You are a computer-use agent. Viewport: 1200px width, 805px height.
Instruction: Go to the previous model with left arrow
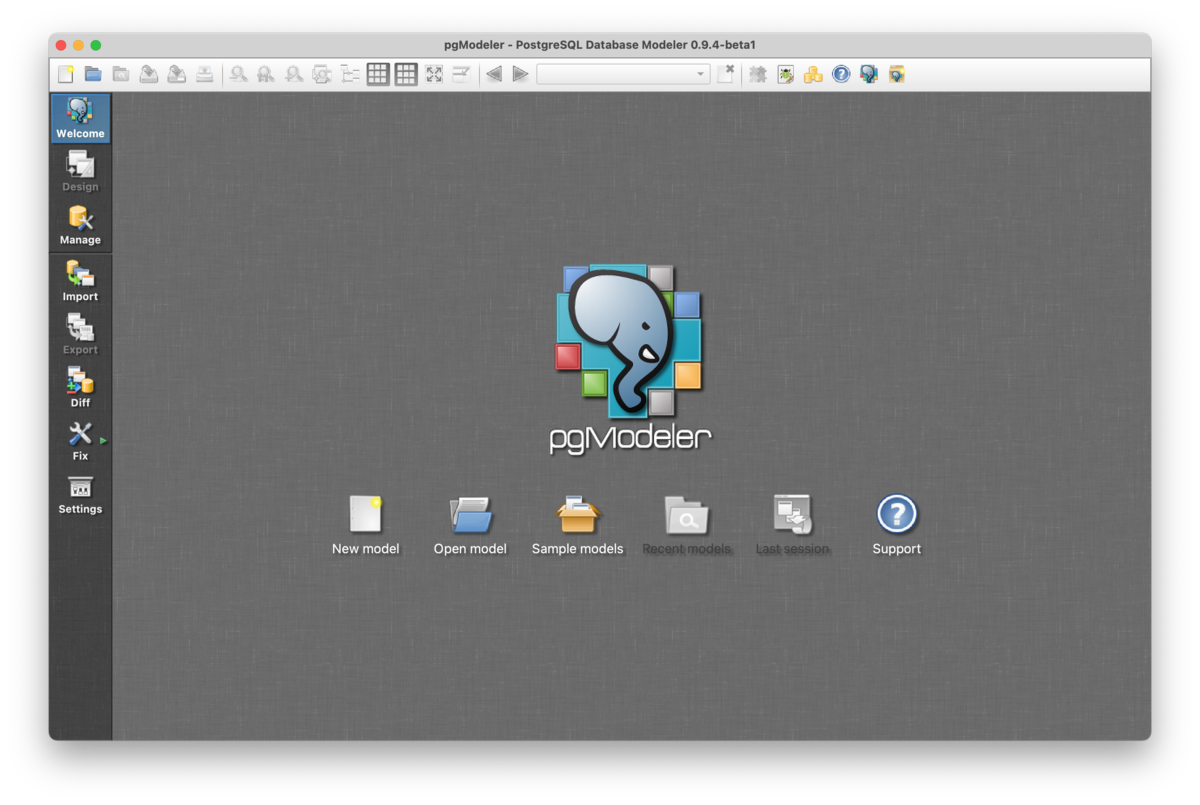[x=493, y=74]
